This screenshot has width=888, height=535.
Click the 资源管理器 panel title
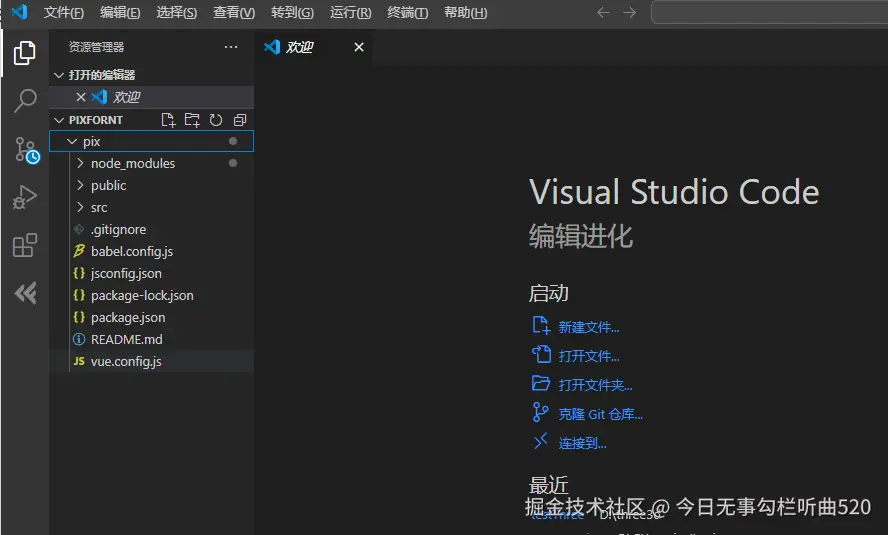click(x=96, y=47)
